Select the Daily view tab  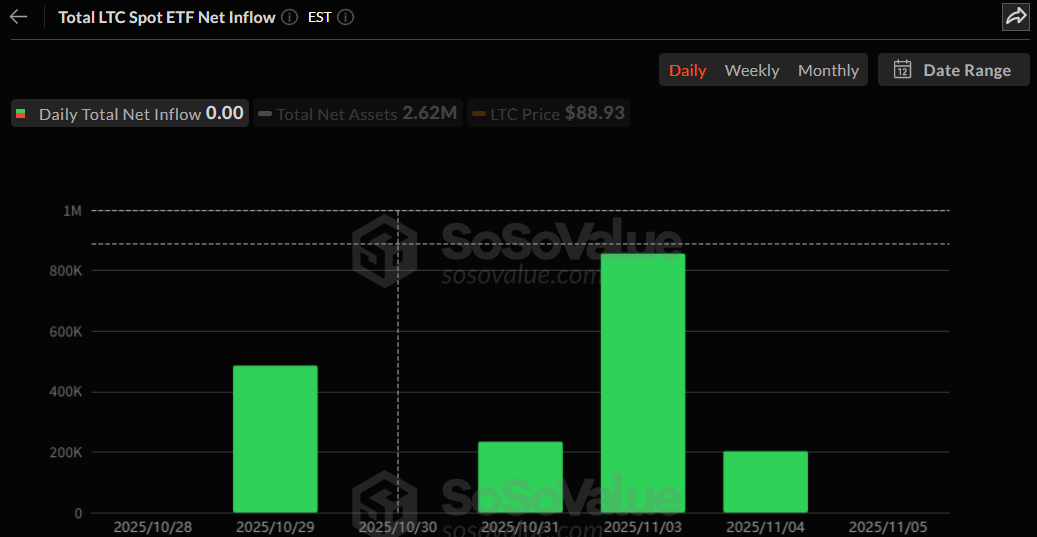coord(688,70)
